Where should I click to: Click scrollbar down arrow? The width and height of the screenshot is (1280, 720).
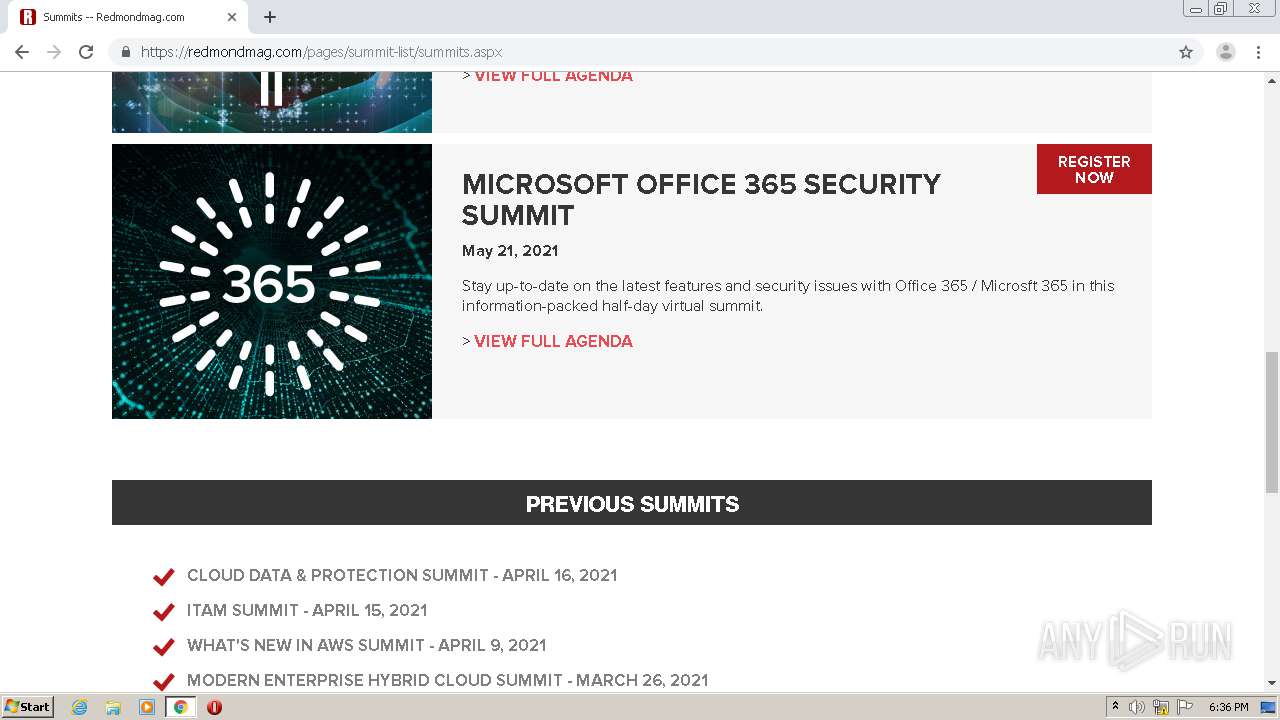tap(1271, 684)
